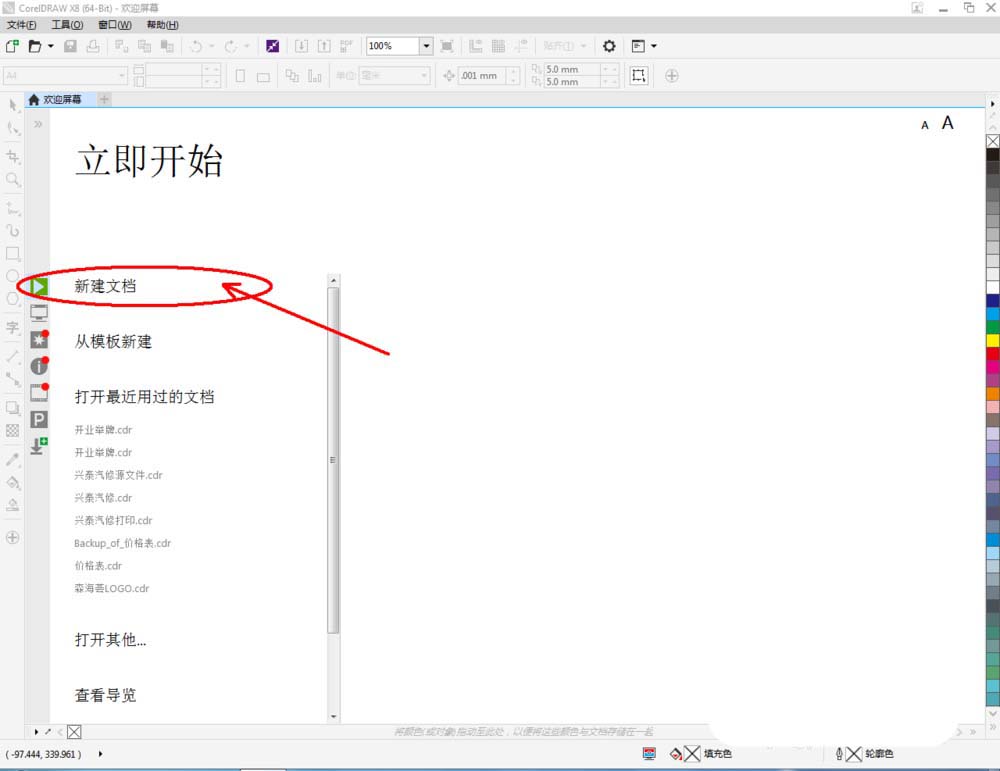Expand the welcome sidebar double chevron
The height and width of the screenshot is (771, 1000).
click(x=38, y=124)
